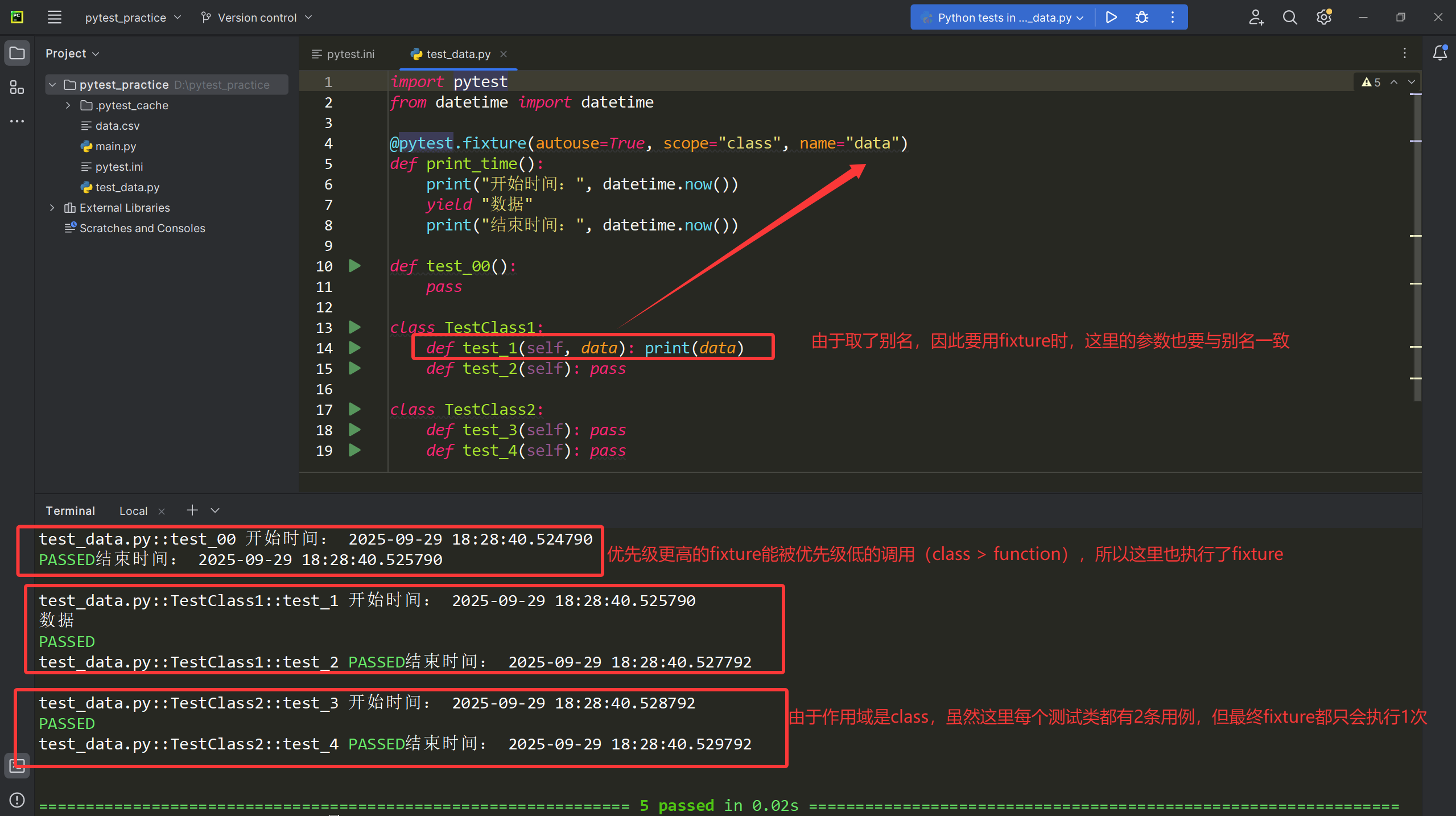Open the notifications bell
The image size is (1456, 816).
1439,53
